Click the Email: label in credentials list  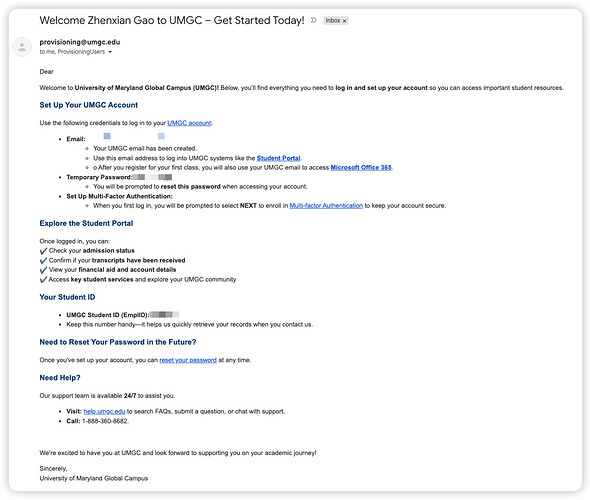tap(76, 139)
